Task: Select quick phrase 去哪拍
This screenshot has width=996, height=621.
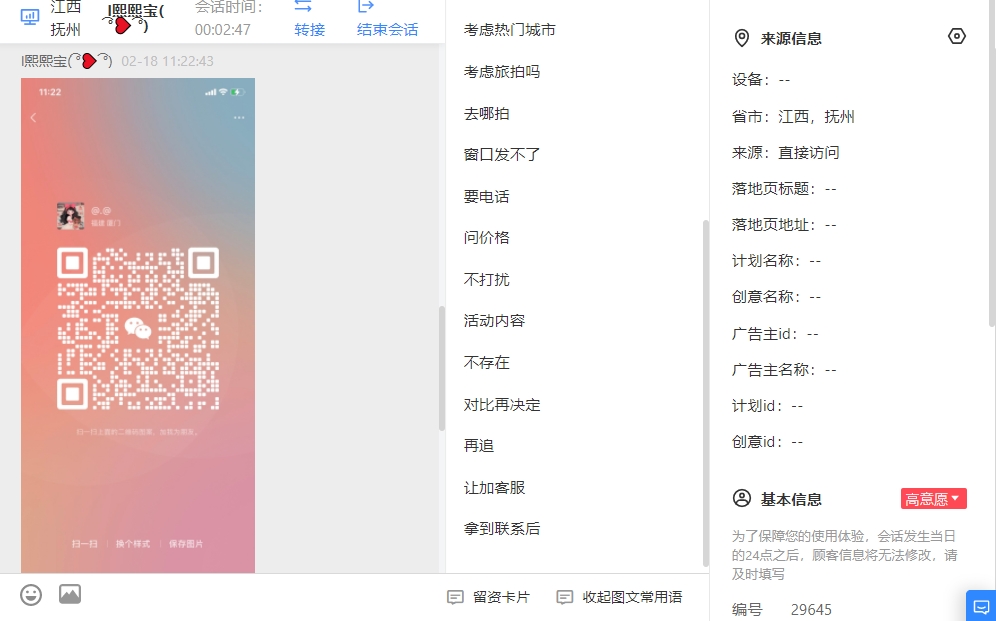Action: (487, 114)
